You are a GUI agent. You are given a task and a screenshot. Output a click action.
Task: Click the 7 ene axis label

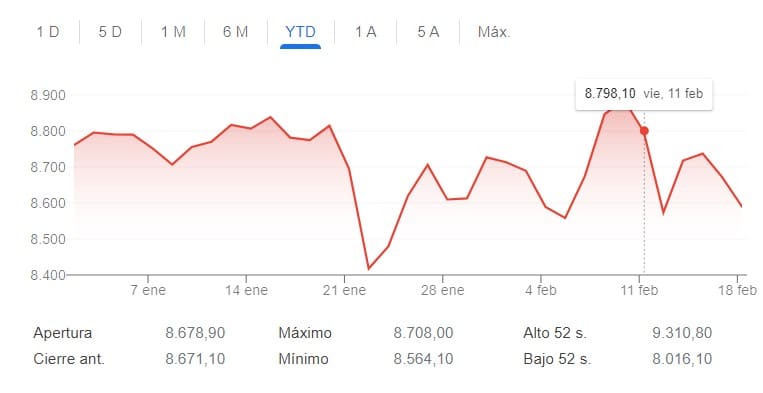pos(148,290)
